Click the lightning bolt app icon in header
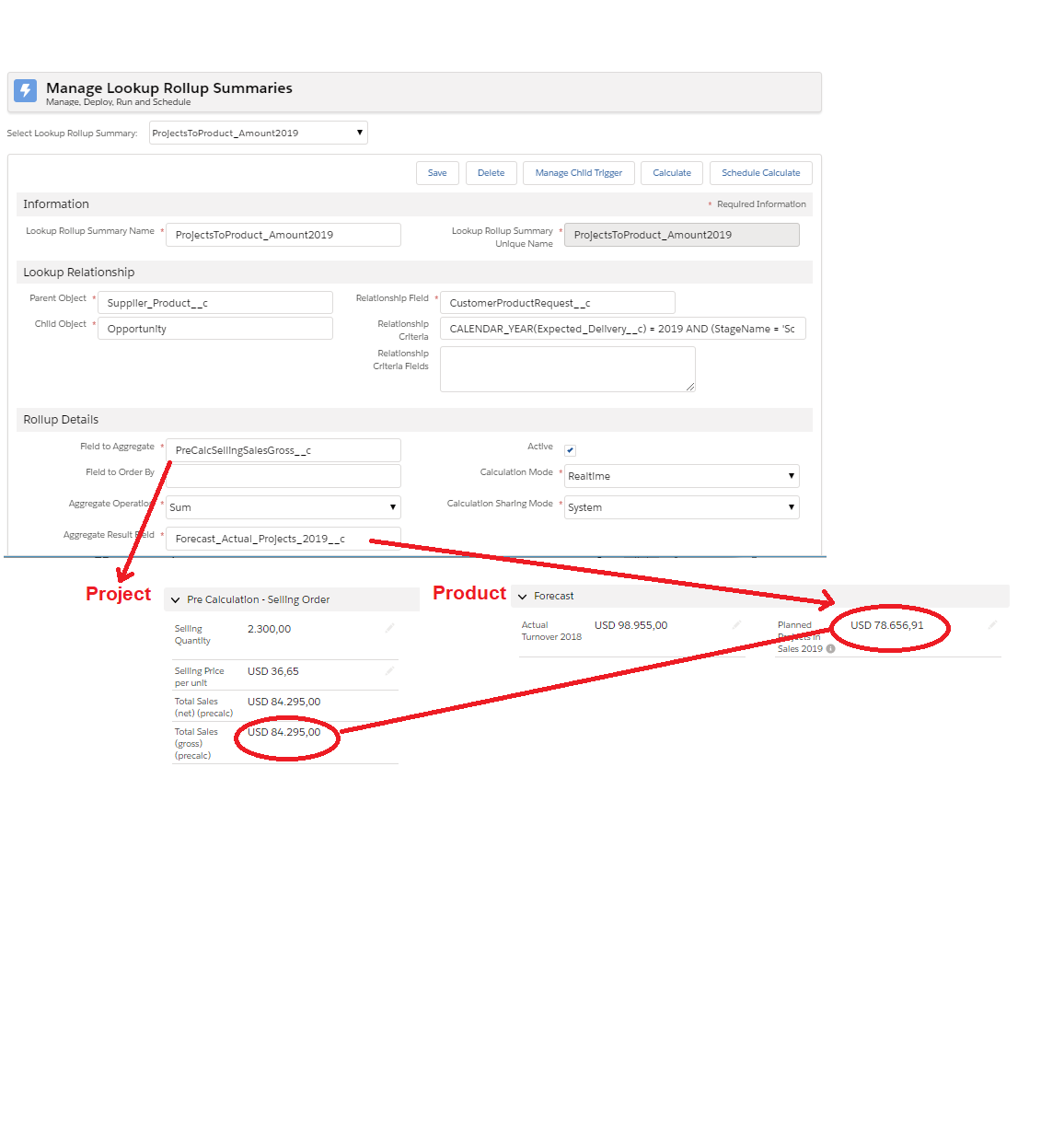1064x1127 pixels. 24,90
